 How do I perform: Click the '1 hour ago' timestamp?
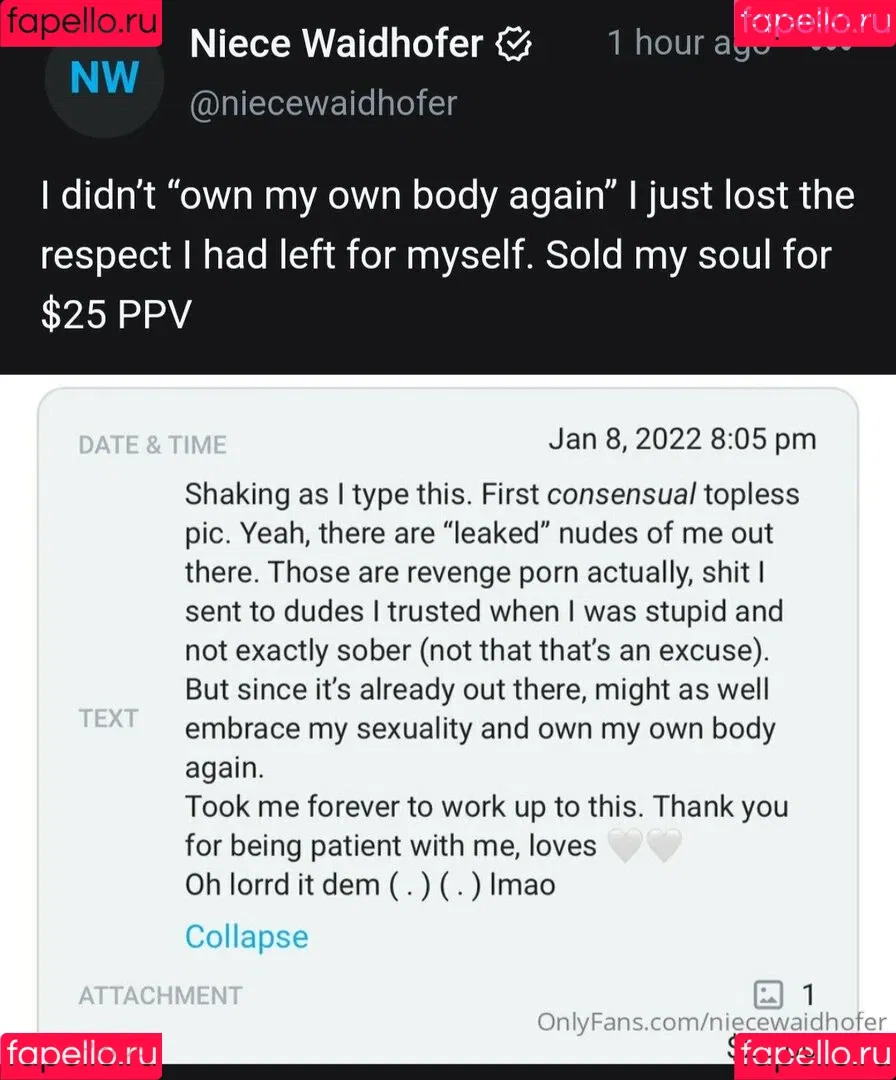coord(689,44)
